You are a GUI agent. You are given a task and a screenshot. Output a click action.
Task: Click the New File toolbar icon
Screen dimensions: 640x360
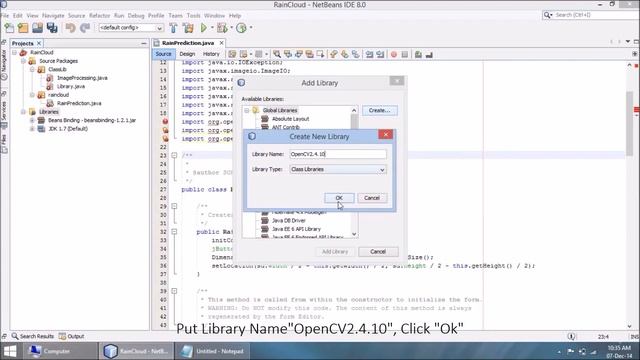[x=9, y=28]
